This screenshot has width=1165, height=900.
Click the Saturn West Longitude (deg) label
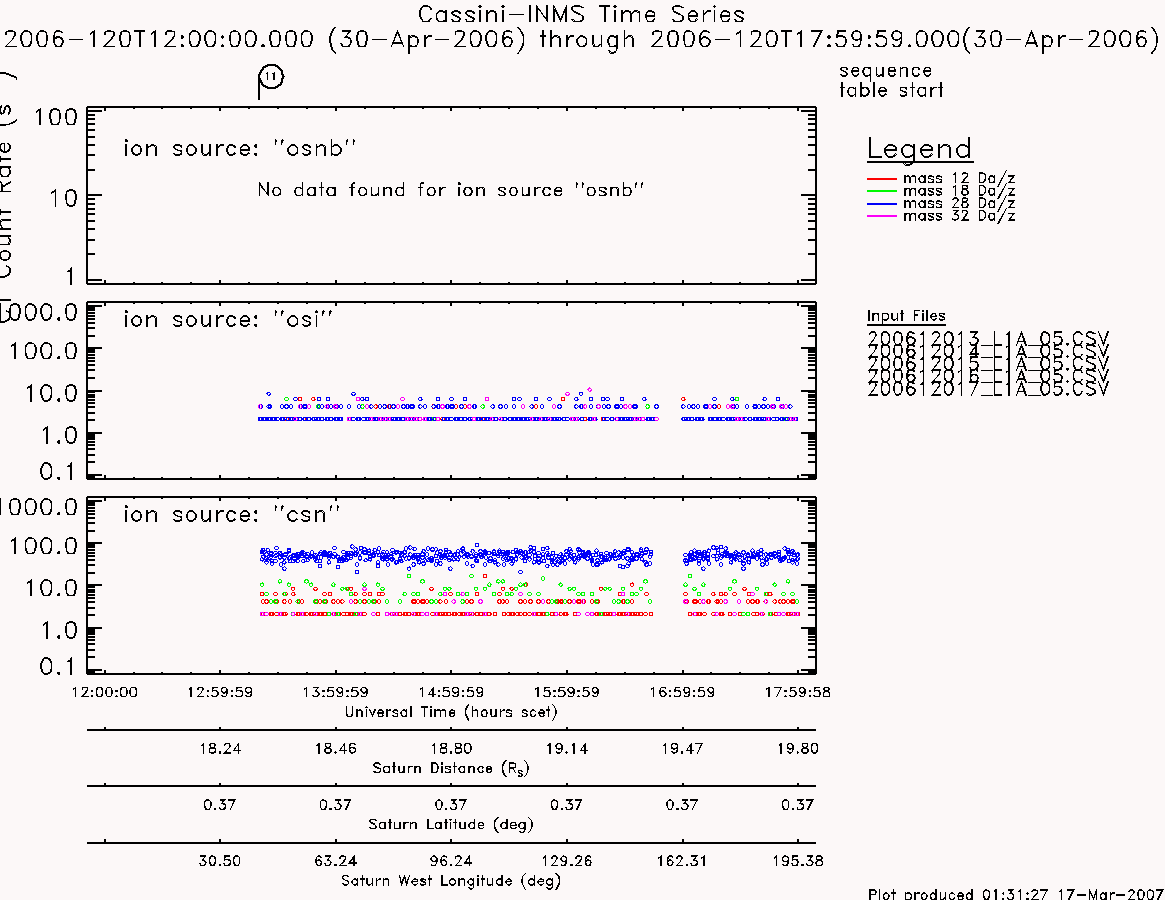451,881
